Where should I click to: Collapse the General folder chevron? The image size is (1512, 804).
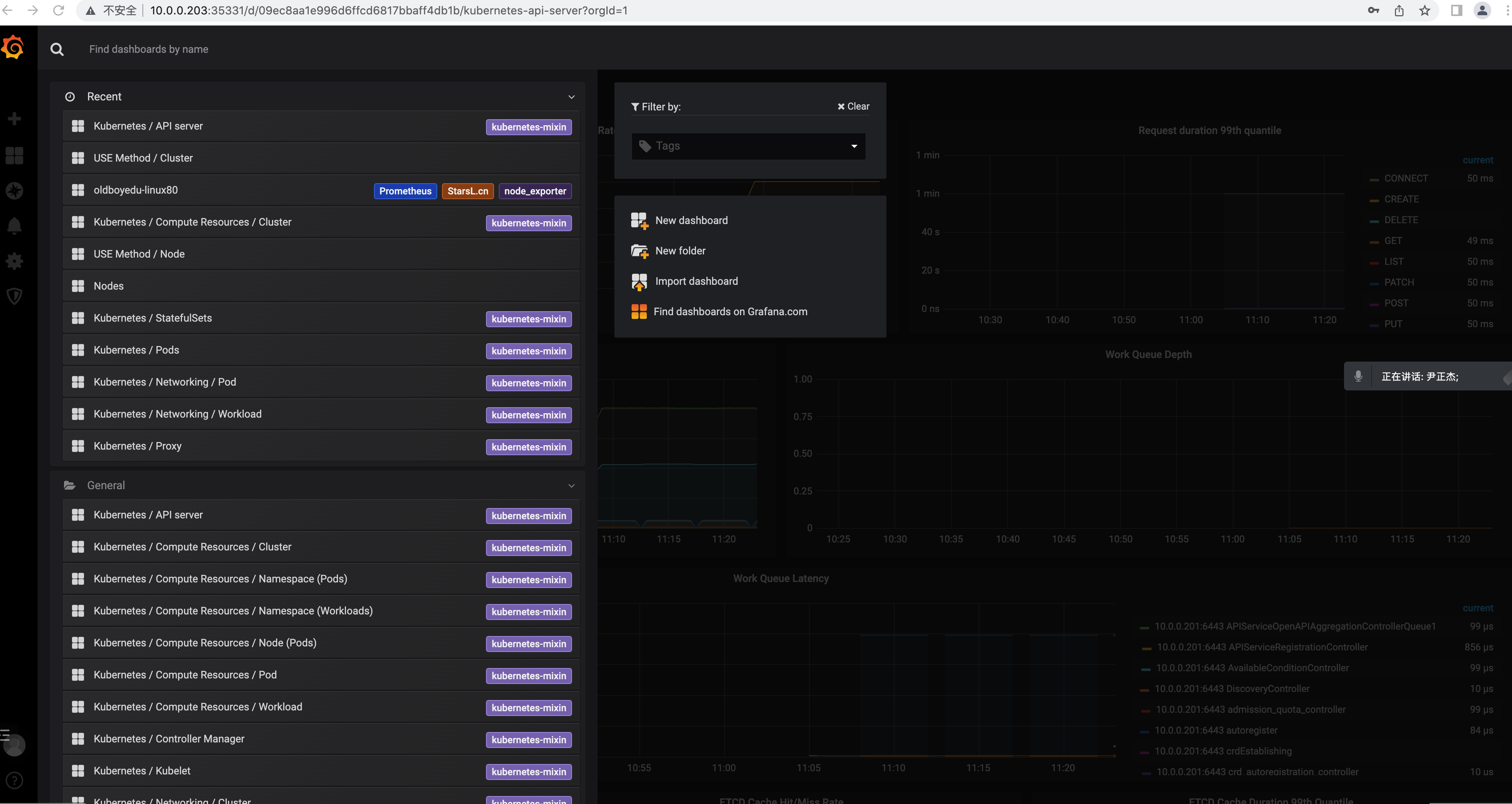[x=571, y=486]
